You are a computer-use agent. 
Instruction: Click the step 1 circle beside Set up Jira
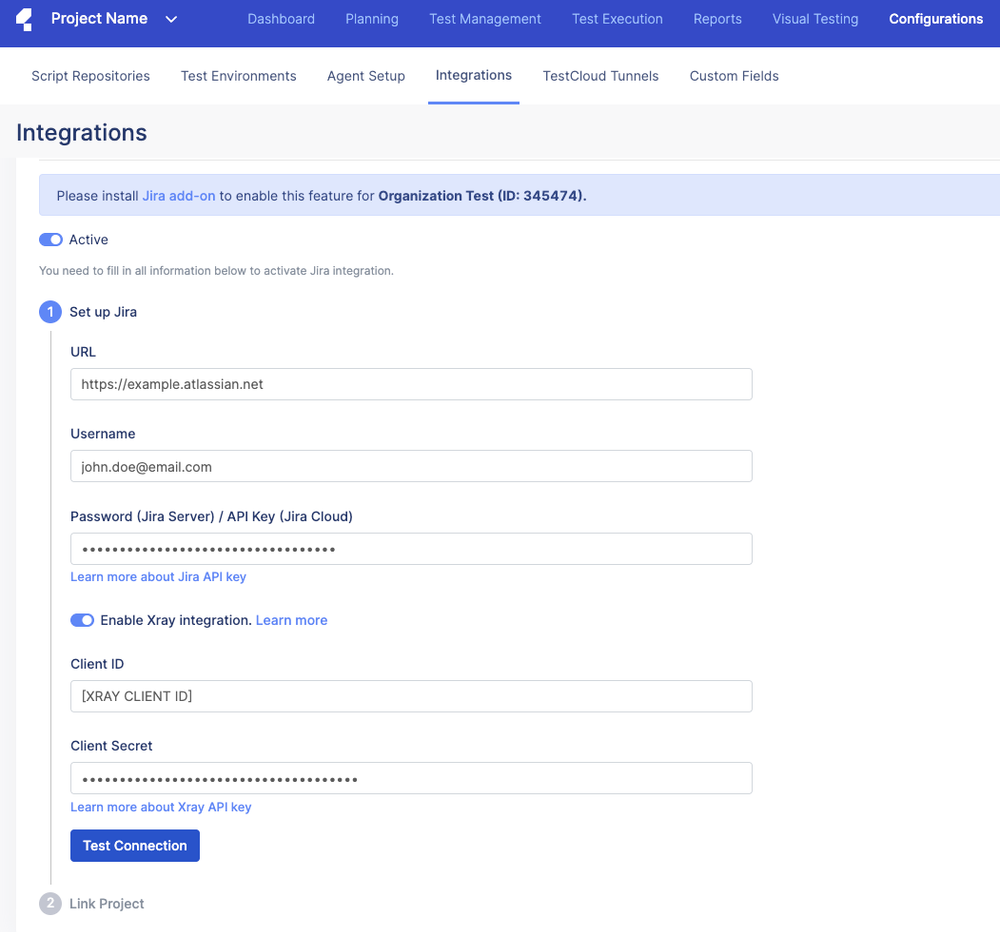coord(50,312)
